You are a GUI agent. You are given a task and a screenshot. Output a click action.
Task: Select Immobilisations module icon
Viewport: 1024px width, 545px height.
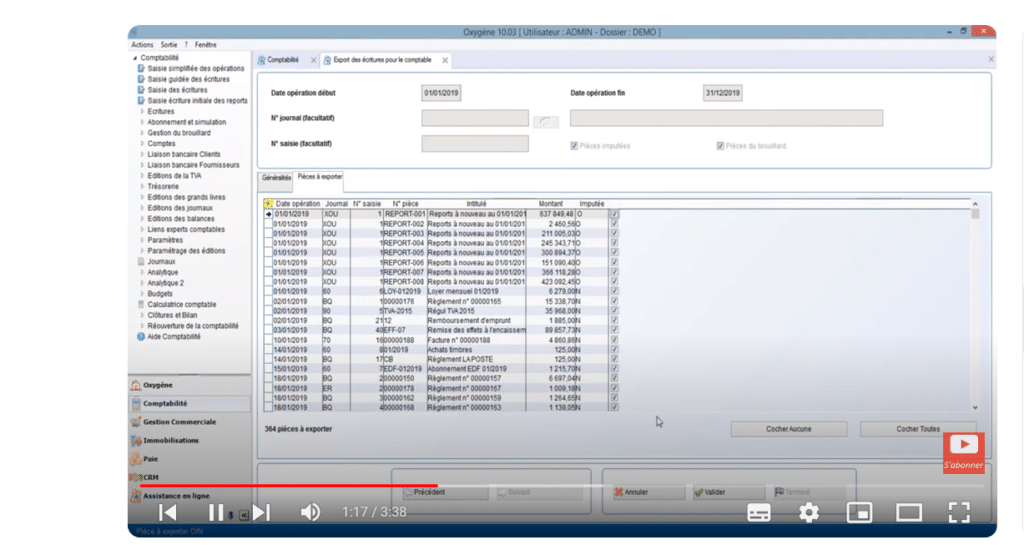(x=136, y=441)
